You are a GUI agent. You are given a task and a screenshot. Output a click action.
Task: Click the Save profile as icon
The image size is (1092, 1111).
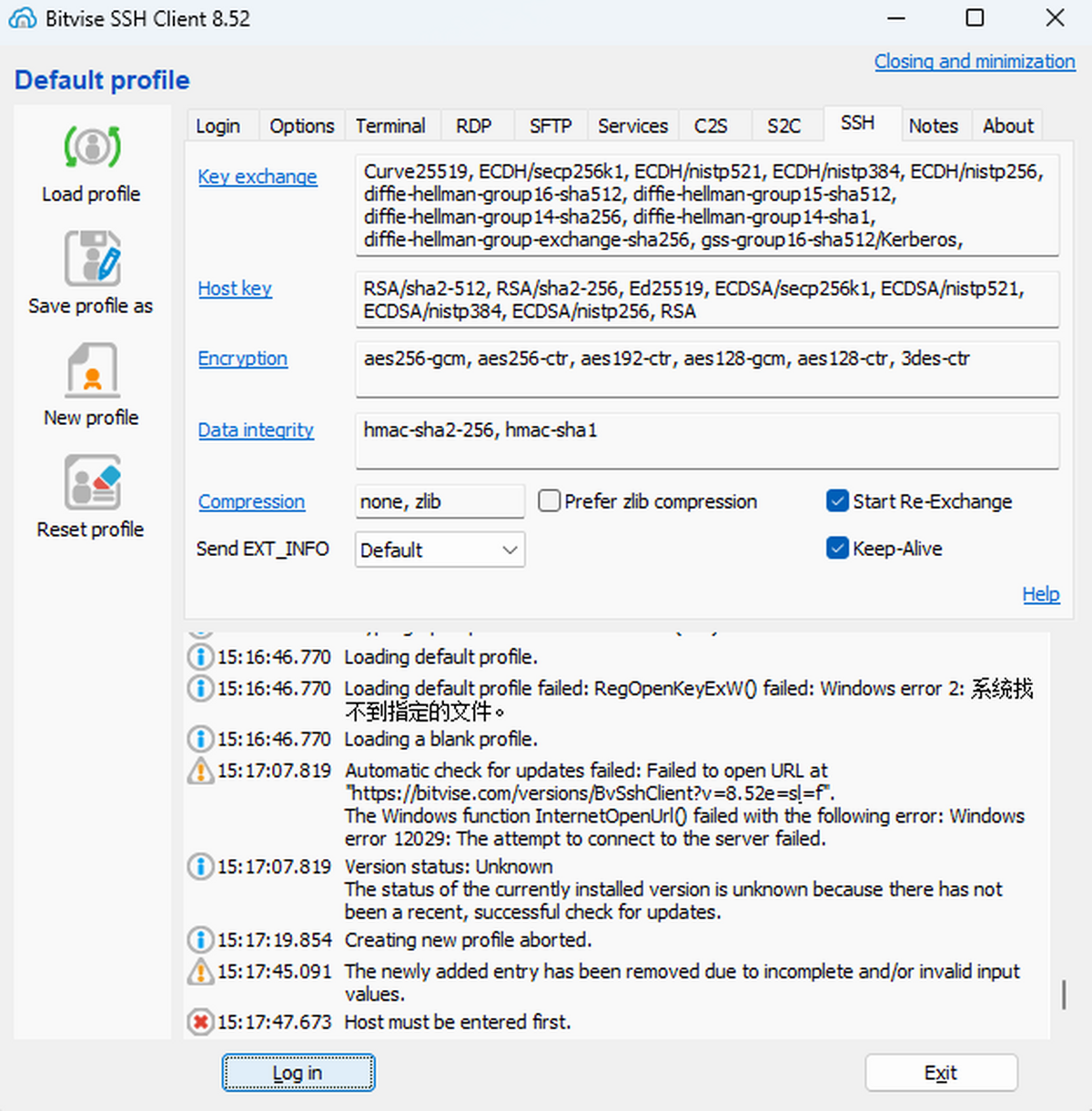pyautogui.click(x=92, y=258)
